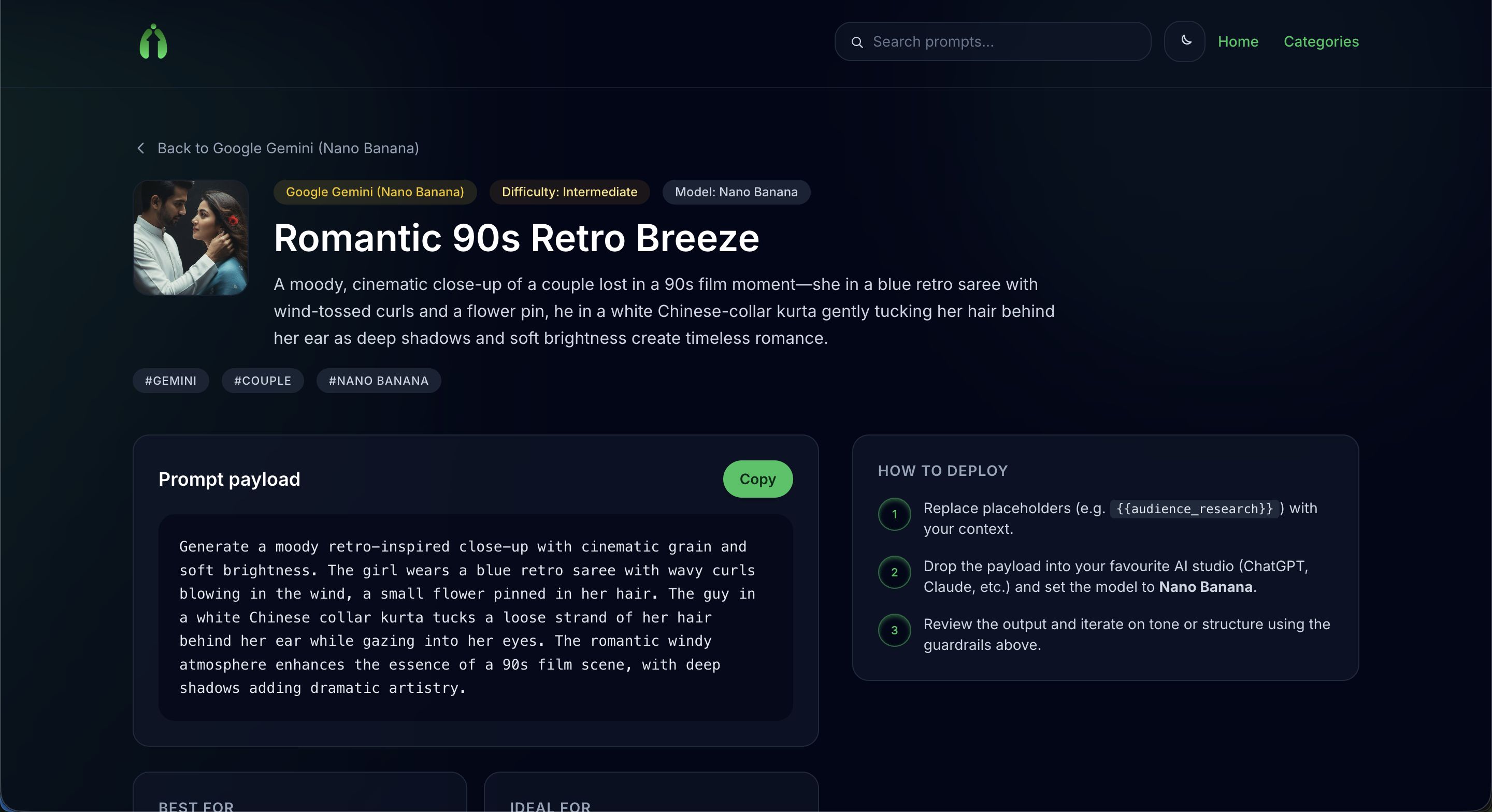1492x812 pixels.
Task: Click step 1 circle in How to Deploy
Action: [x=894, y=514]
